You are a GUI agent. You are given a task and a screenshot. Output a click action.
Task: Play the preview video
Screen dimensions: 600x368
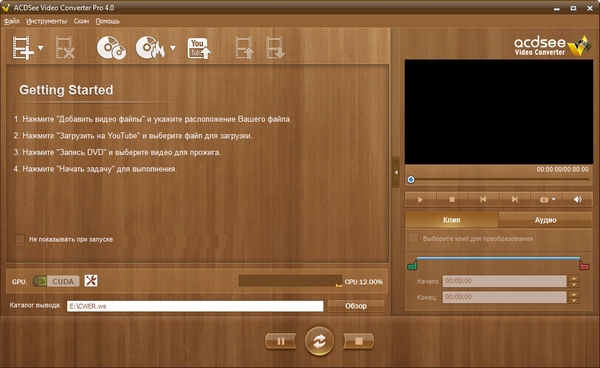tap(420, 199)
